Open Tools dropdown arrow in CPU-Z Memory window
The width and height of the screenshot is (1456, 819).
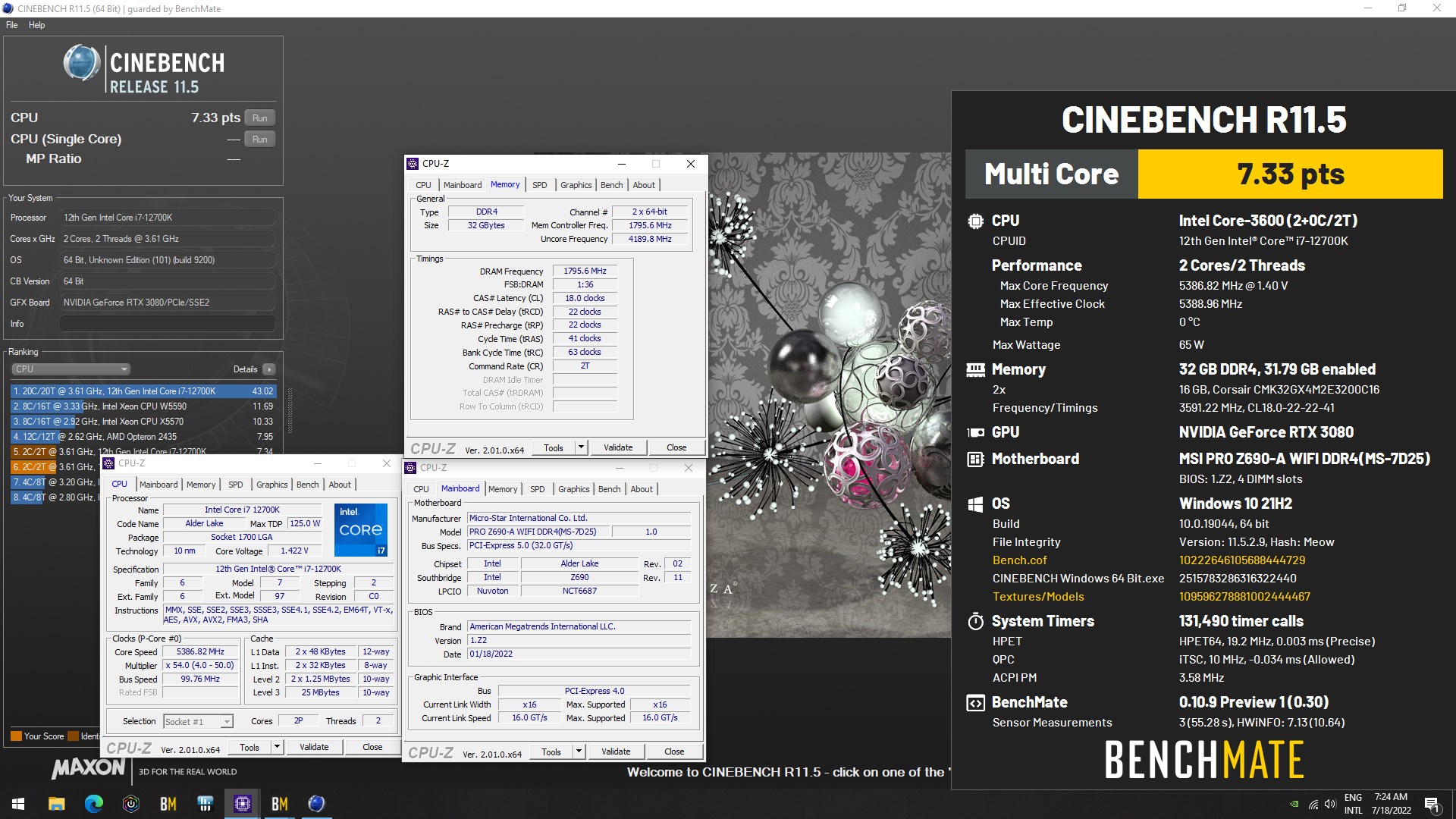point(582,447)
